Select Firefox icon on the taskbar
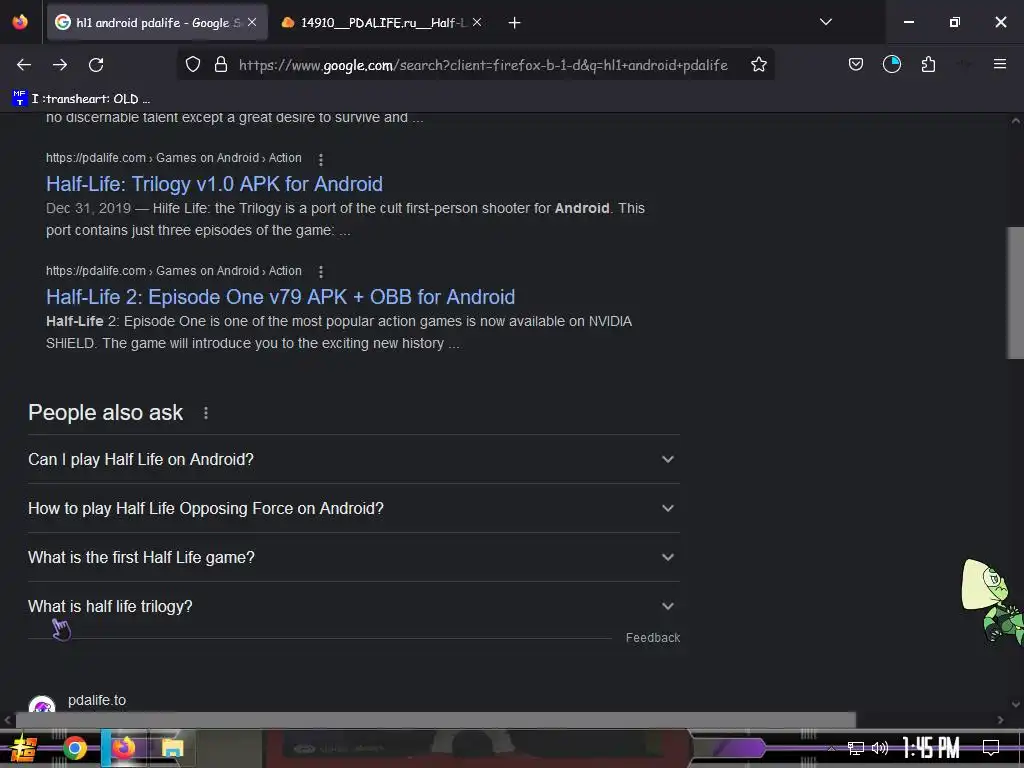The height and width of the screenshot is (768, 1024). tap(123, 748)
